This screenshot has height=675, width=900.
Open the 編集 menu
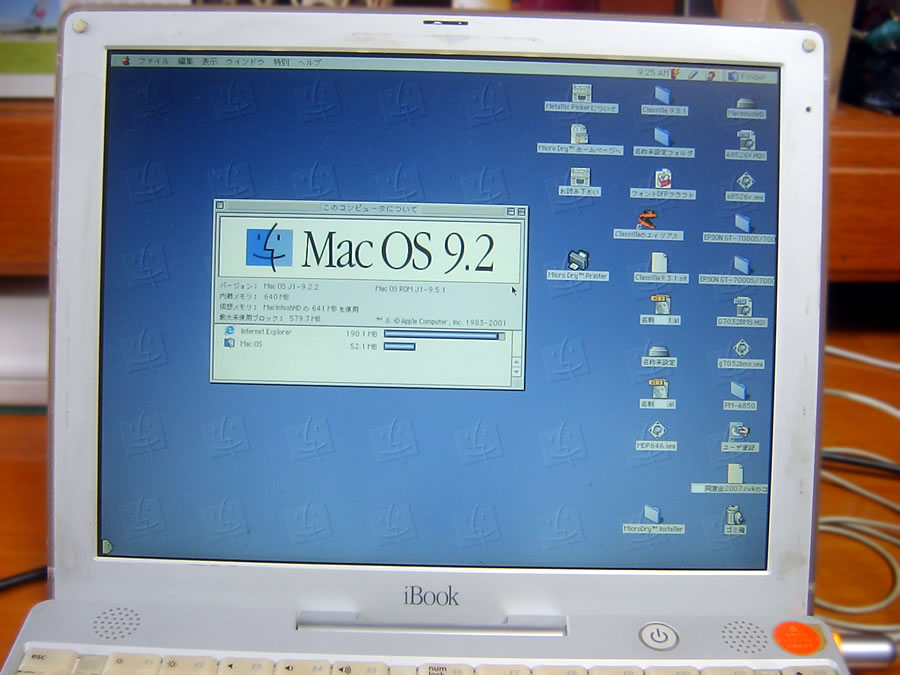[185, 61]
